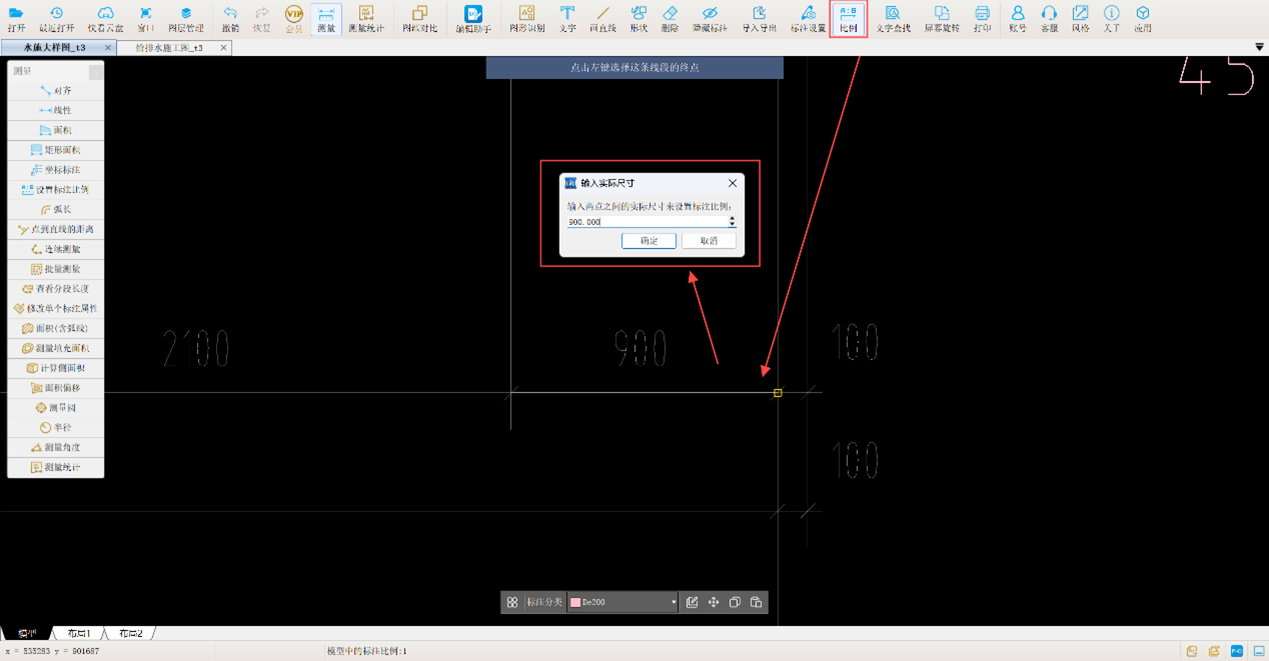Click the 比例 scale tool in toolbar
1269x661 pixels.
point(848,18)
